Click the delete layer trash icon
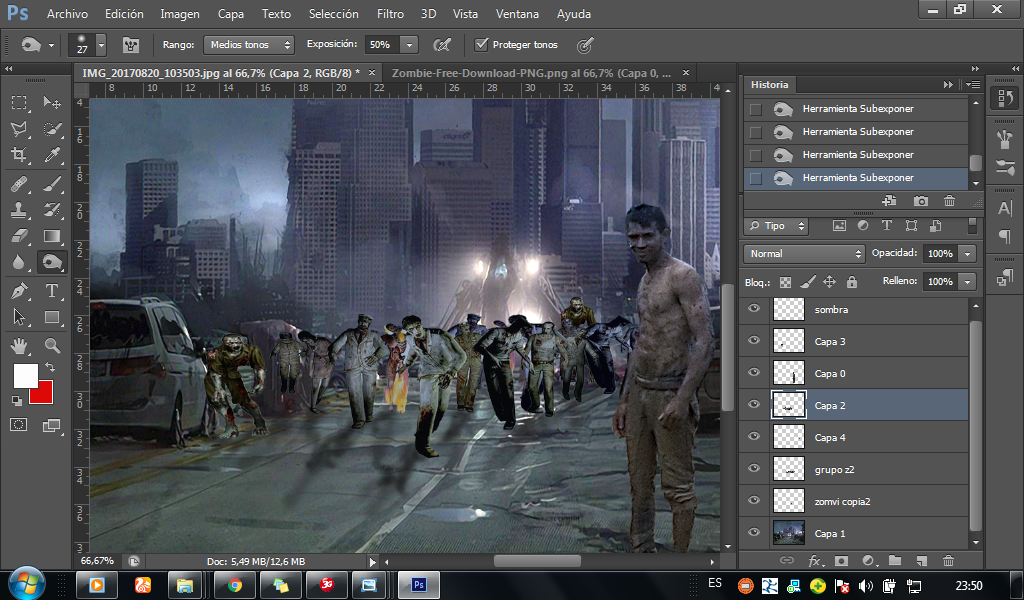 (948, 561)
